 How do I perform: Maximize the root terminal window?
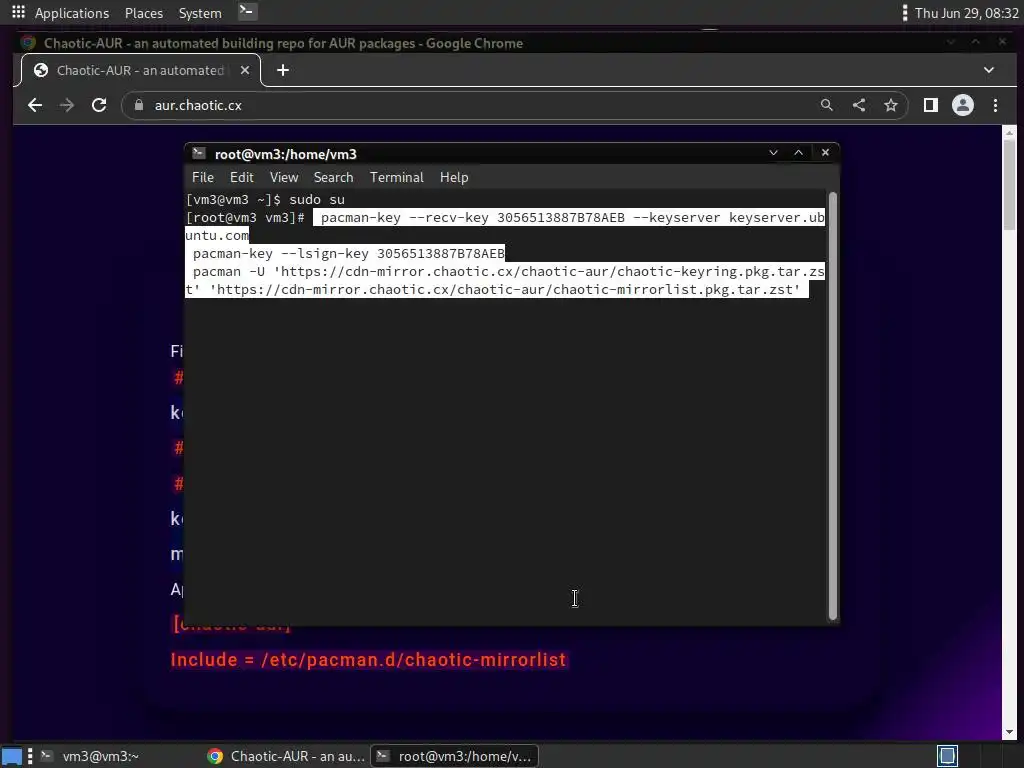point(799,152)
